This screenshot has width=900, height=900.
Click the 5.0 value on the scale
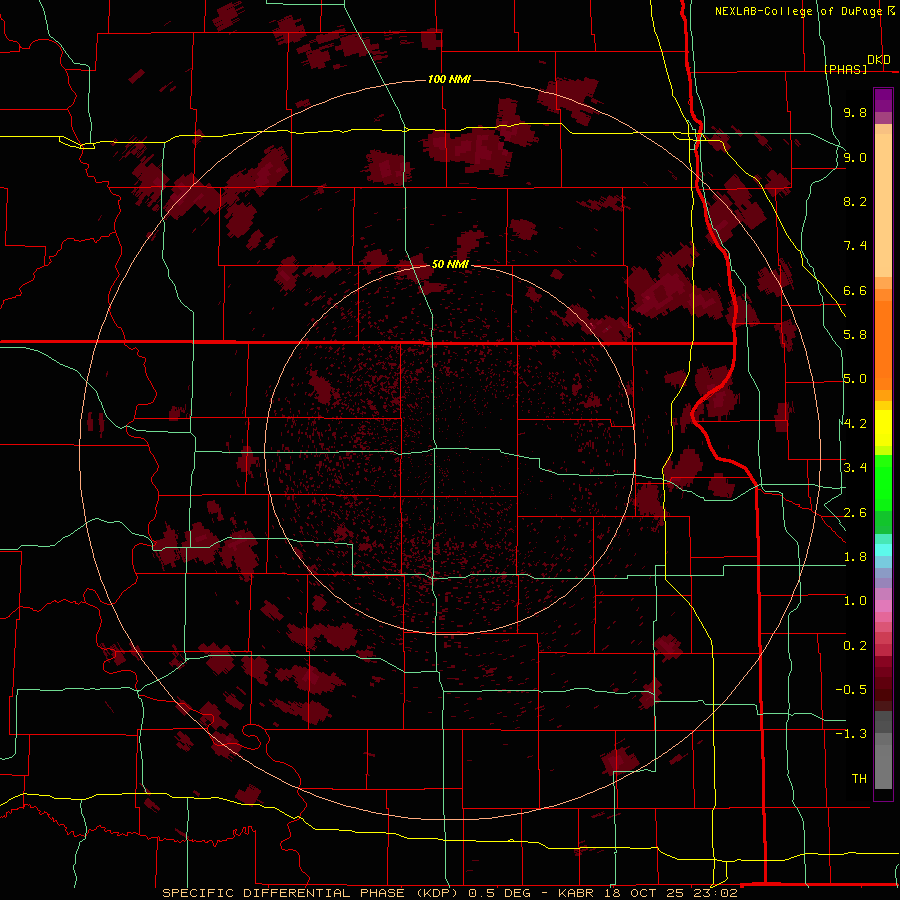click(855, 379)
